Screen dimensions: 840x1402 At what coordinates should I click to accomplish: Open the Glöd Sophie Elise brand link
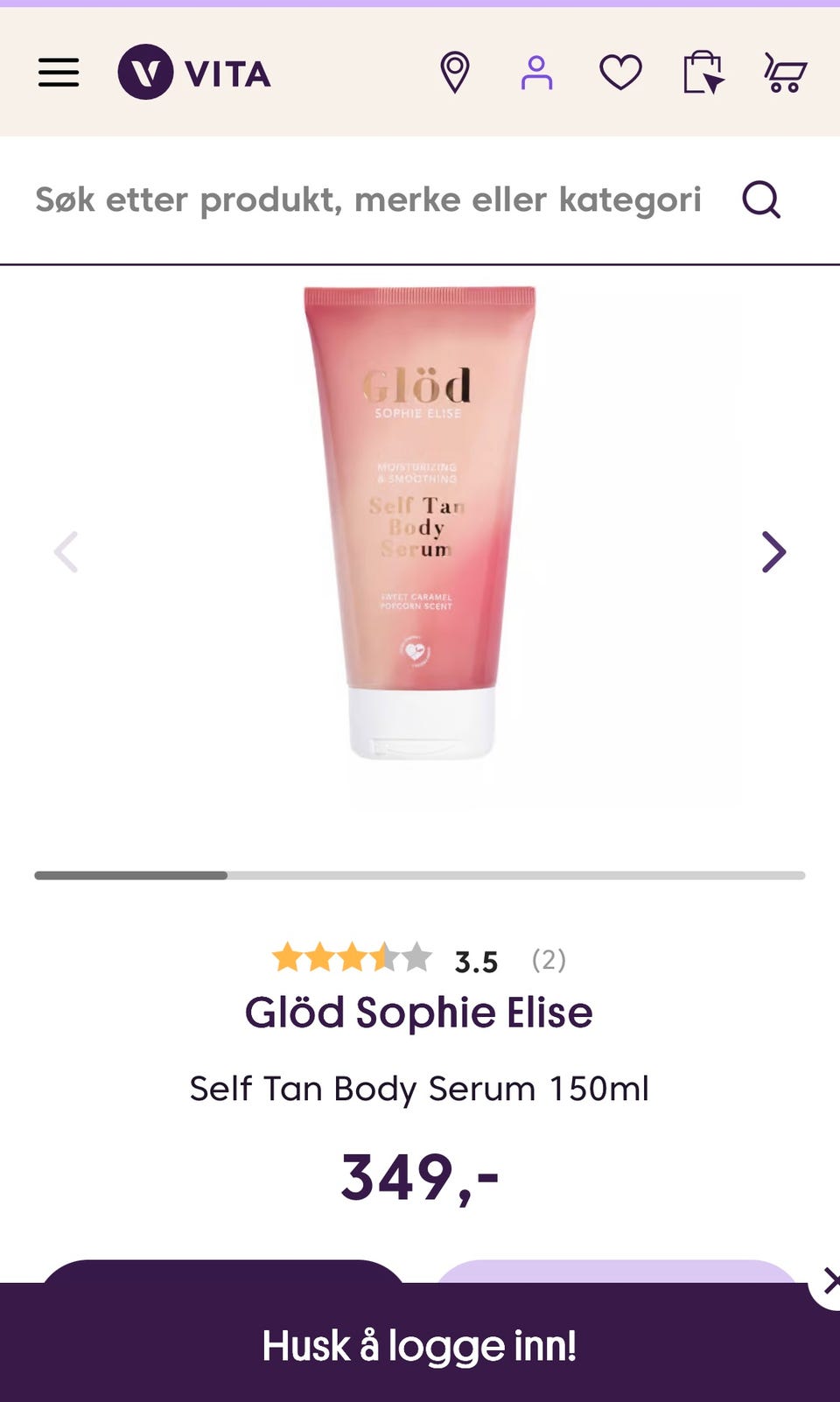(x=419, y=1013)
